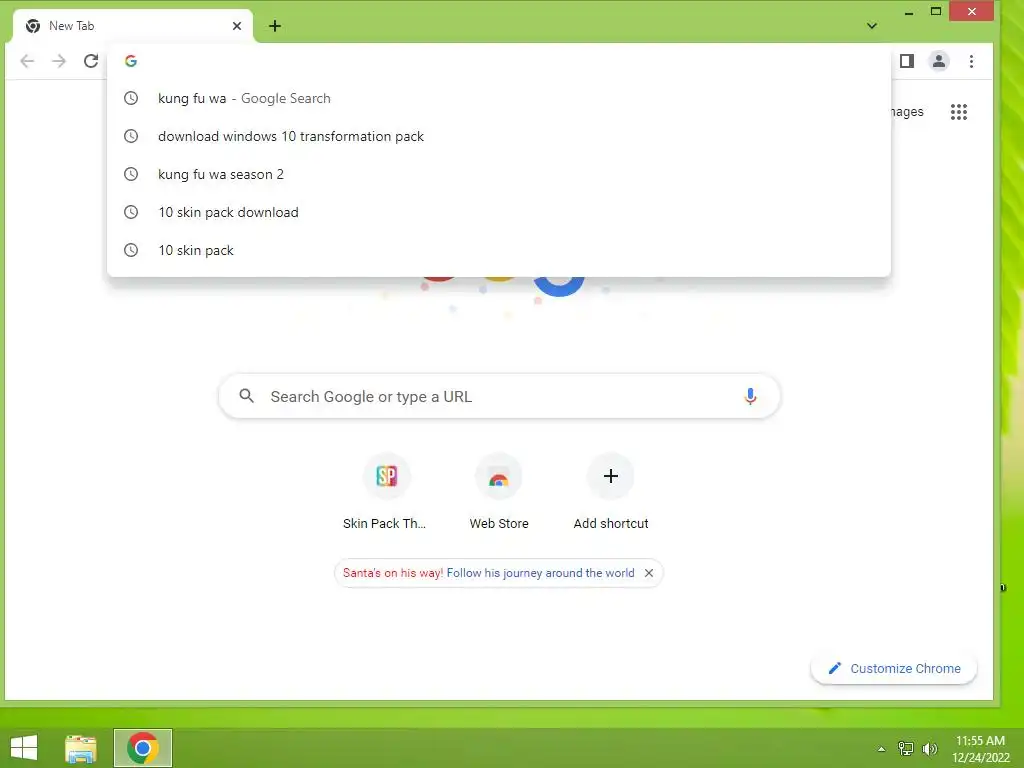Maximize the Chrome window
This screenshot has width=1024, height=768.
coord(935,12)
